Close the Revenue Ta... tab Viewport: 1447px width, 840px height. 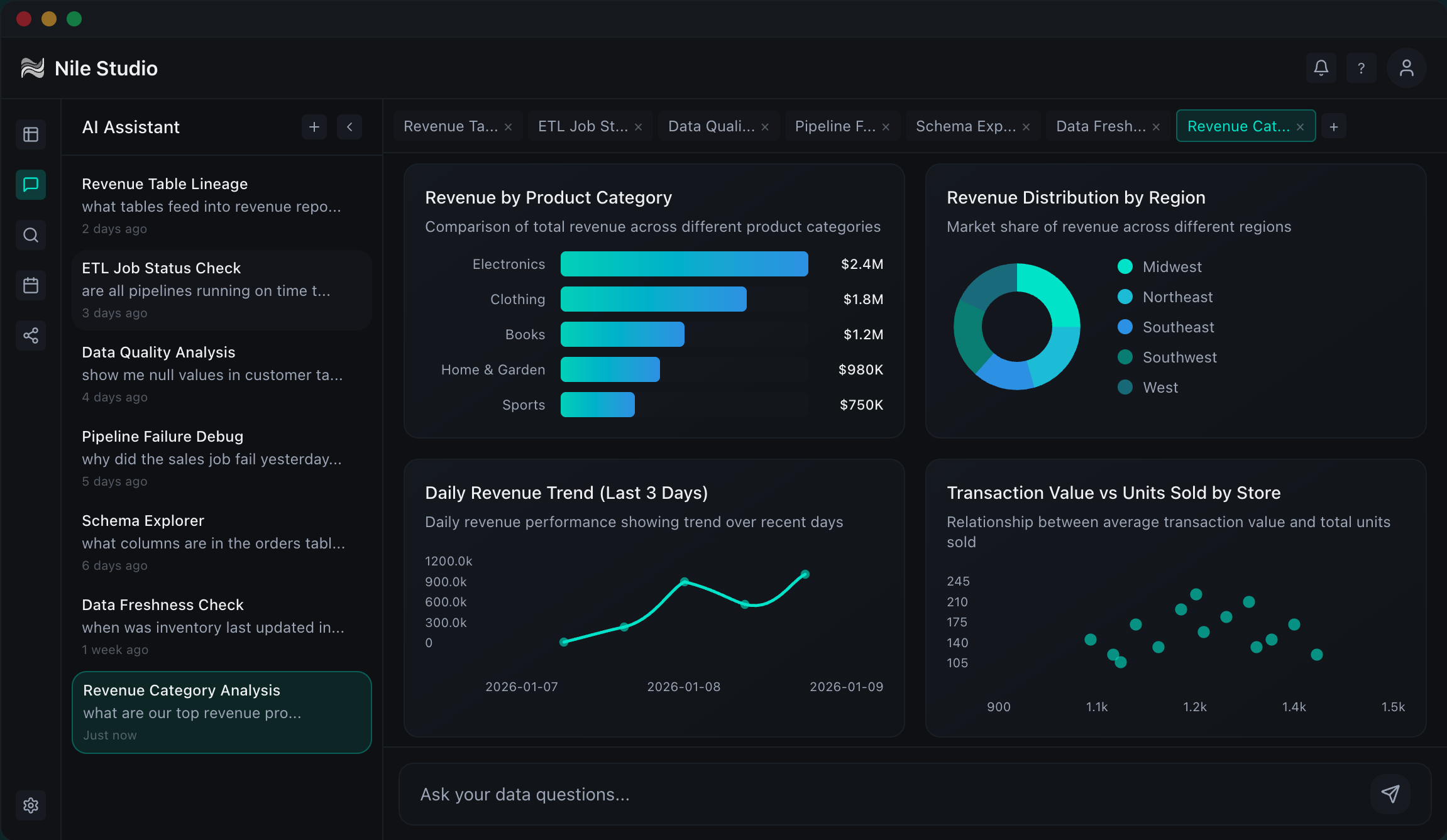coord(509,127)
